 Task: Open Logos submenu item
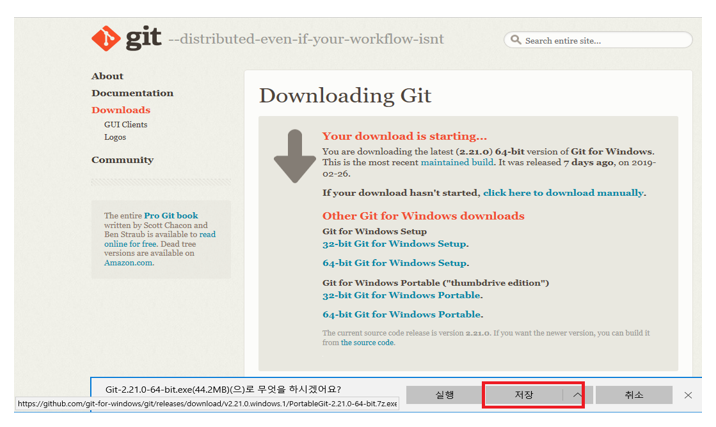click(x=115, y=137)
